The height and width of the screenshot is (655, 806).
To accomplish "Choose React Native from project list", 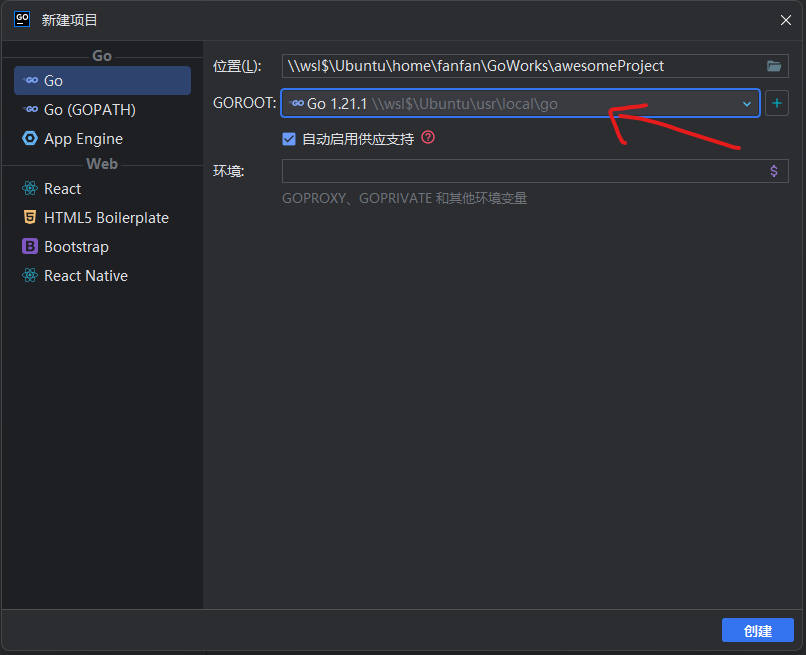I will point(85,275).
